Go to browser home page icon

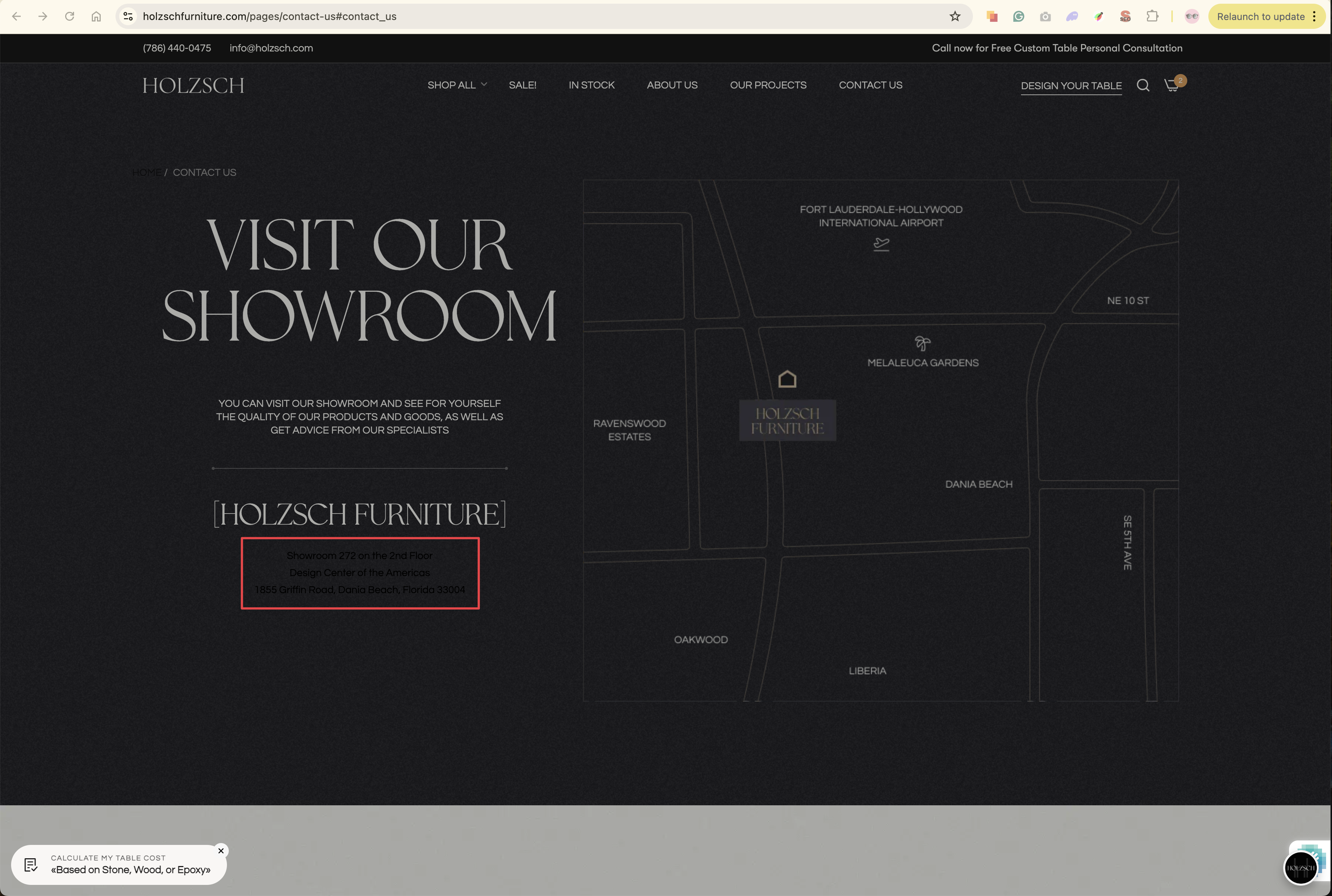[x=96, y=17]
